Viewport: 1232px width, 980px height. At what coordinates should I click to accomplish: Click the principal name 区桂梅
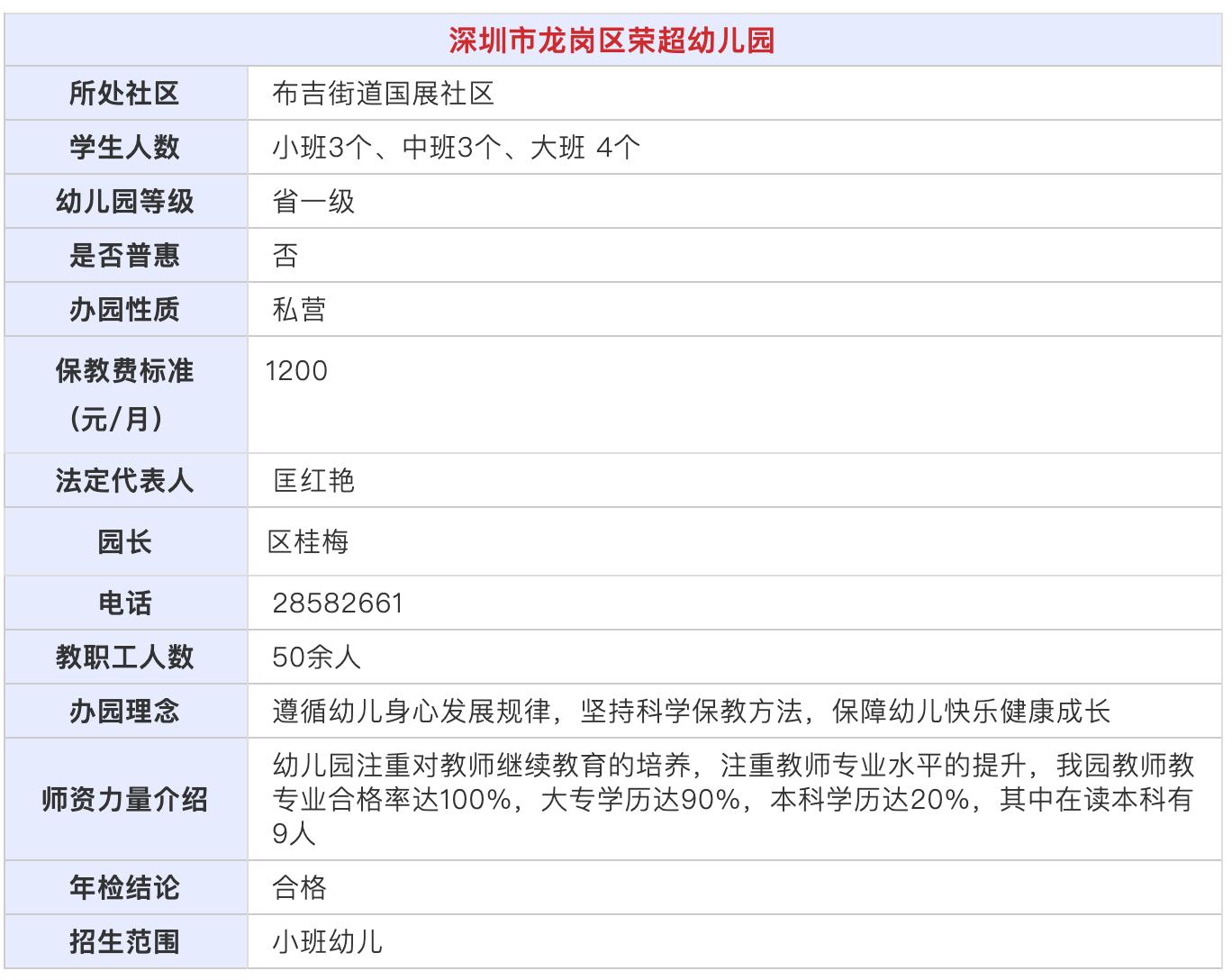point(313,542)
